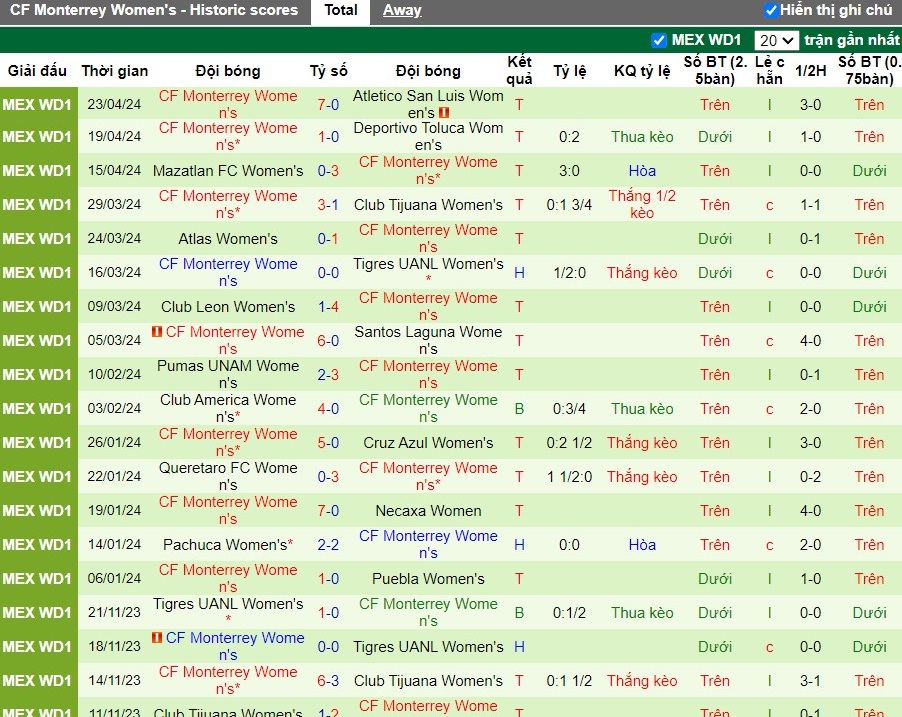Image resolution: width=902 pixels, height=717 pixels.
Task: Open the 2-2 score against Pachuca
Action: [x=328, y=545]
